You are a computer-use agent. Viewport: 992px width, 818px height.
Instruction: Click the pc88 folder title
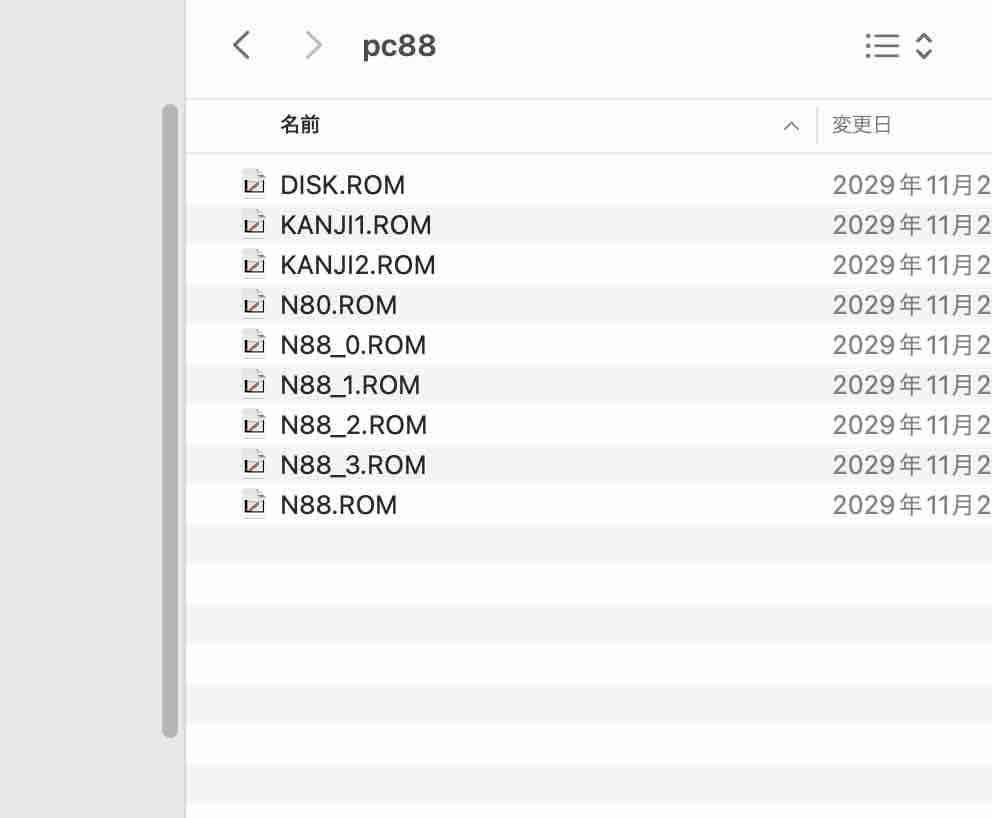pyautogui.click(x=399, y=46)
